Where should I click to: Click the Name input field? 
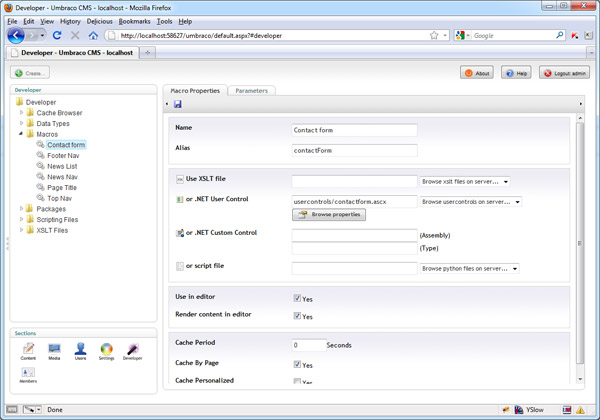point(354,130)
